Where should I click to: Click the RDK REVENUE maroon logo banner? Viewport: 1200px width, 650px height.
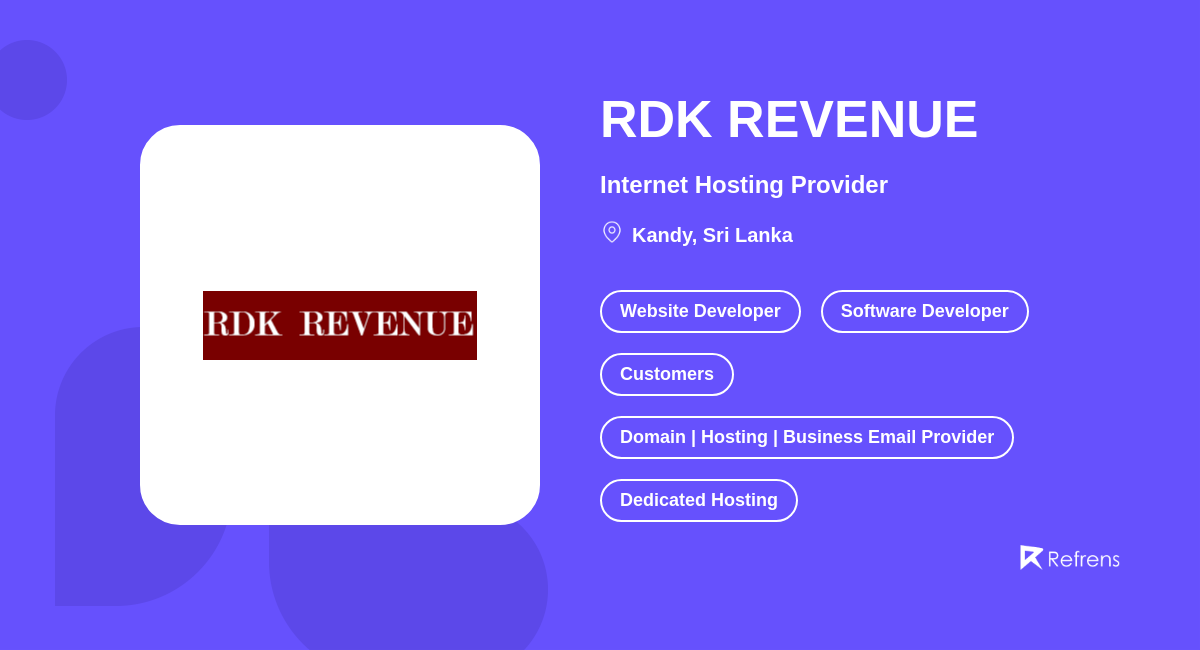pos(340,325)
